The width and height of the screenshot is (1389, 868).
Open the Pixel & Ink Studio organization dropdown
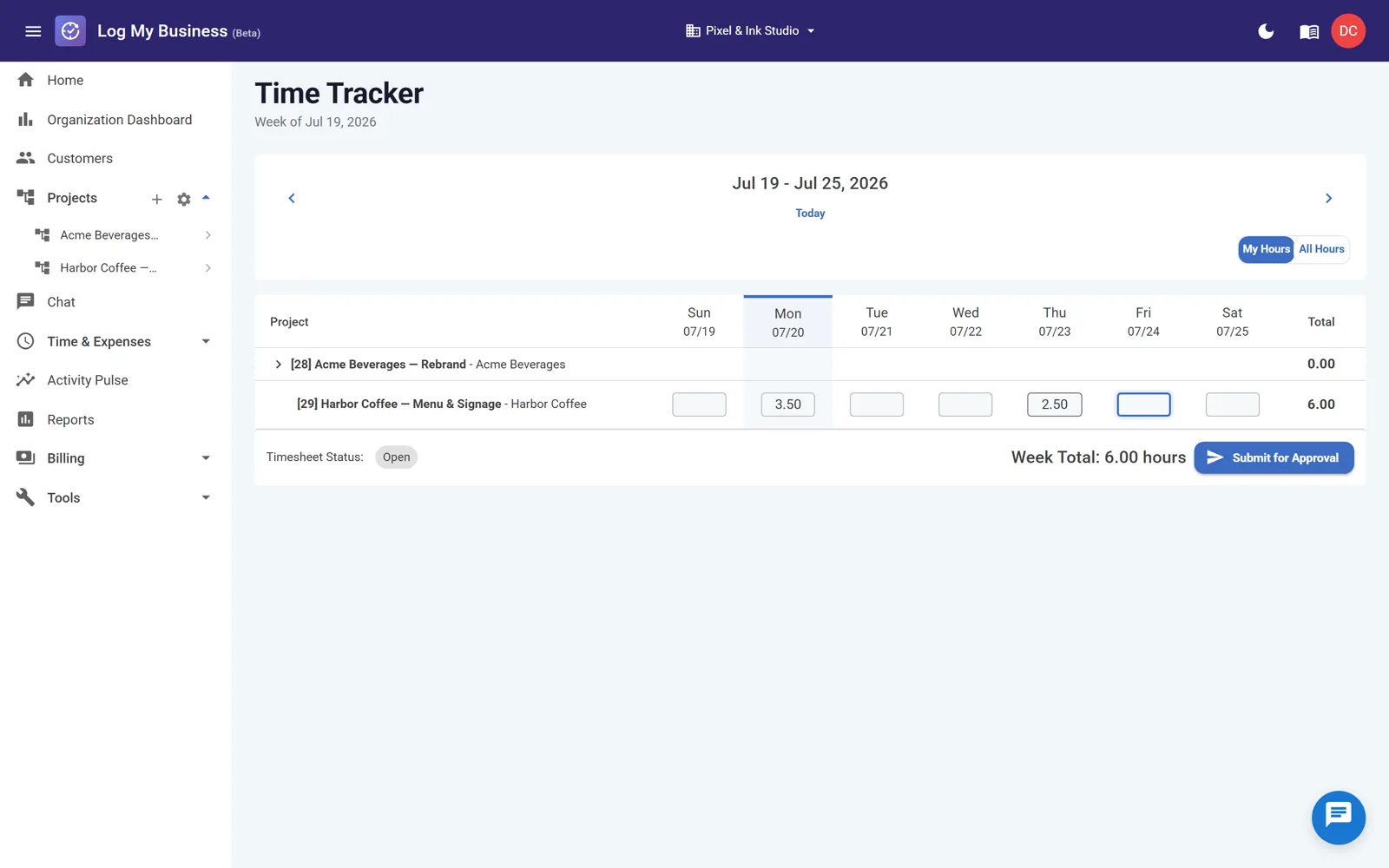tap(751, 31)
